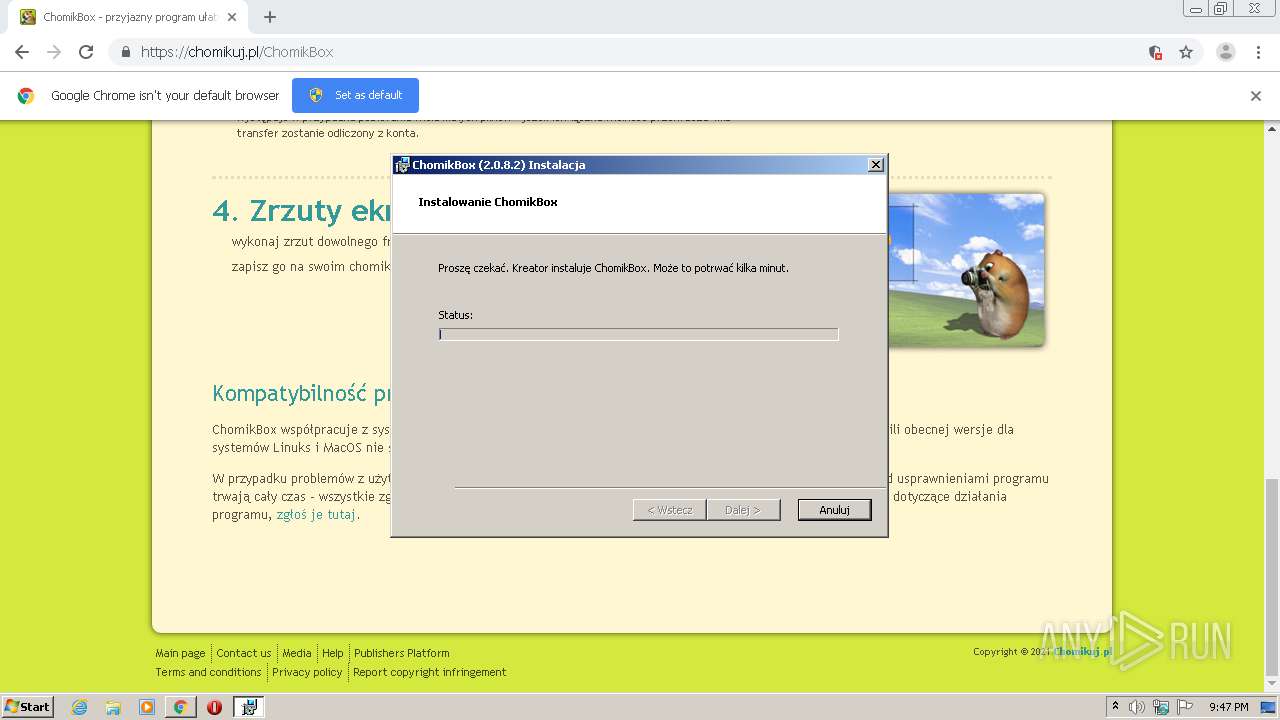Open the Publishers Platform footer link

tap(402, 653)
